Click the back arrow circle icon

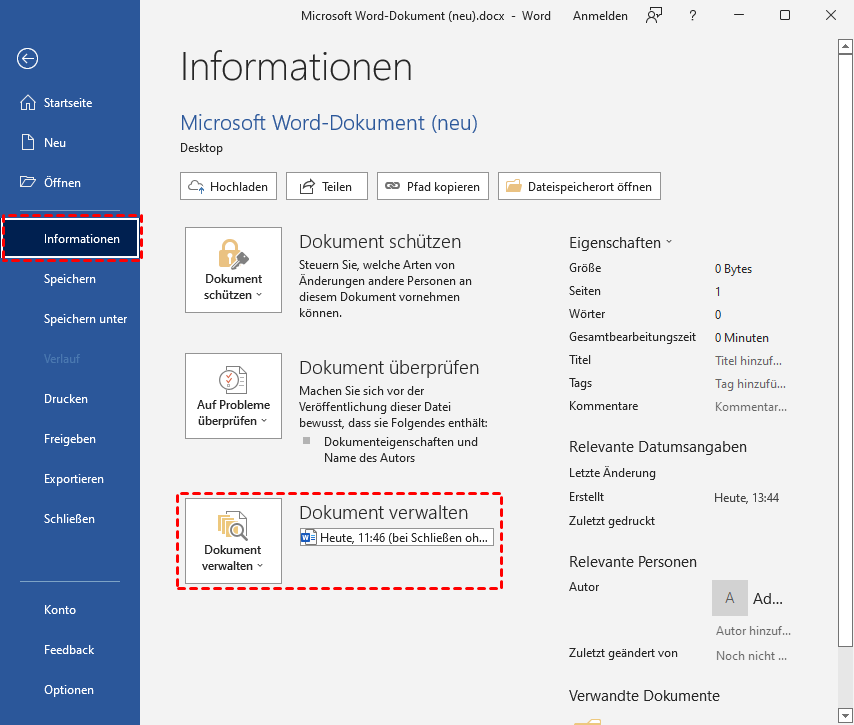27,58
